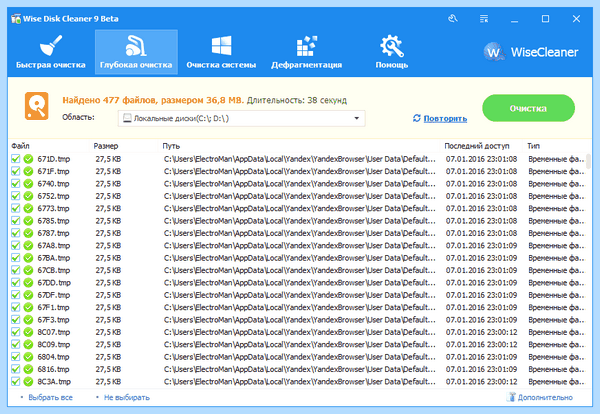This screenshot has height=414, width=600.
Task: Toggle the 8C07.tmp checkbox
Action: click(x=15, y=332)
